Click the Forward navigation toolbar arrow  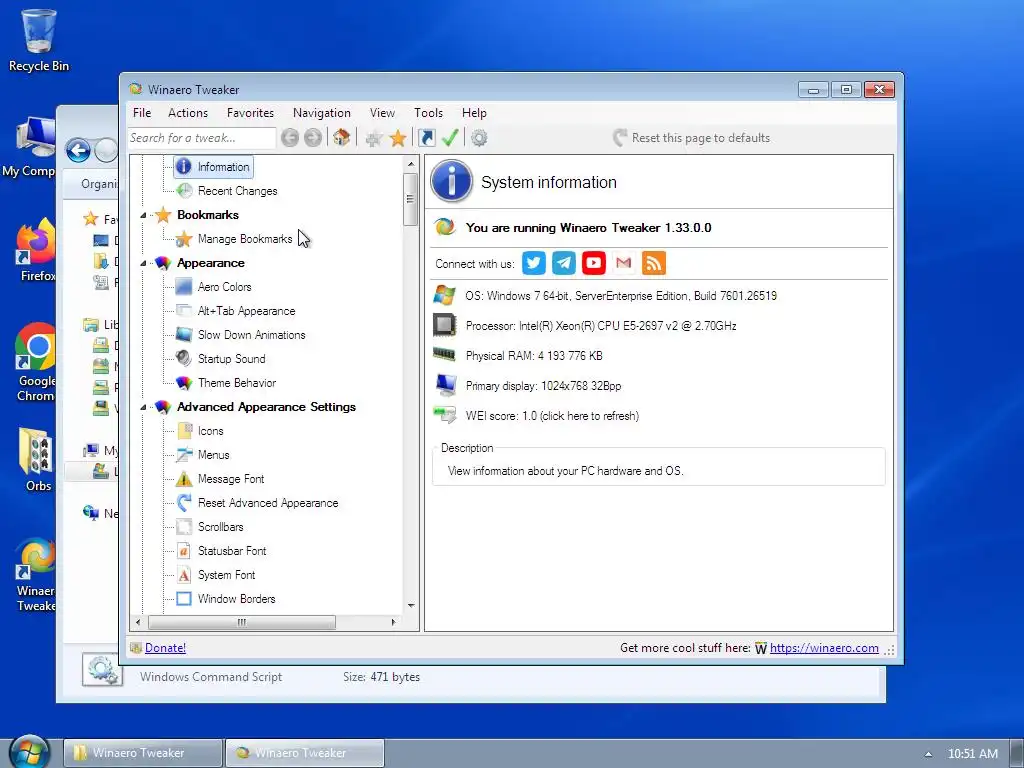(x=313, y=138)
